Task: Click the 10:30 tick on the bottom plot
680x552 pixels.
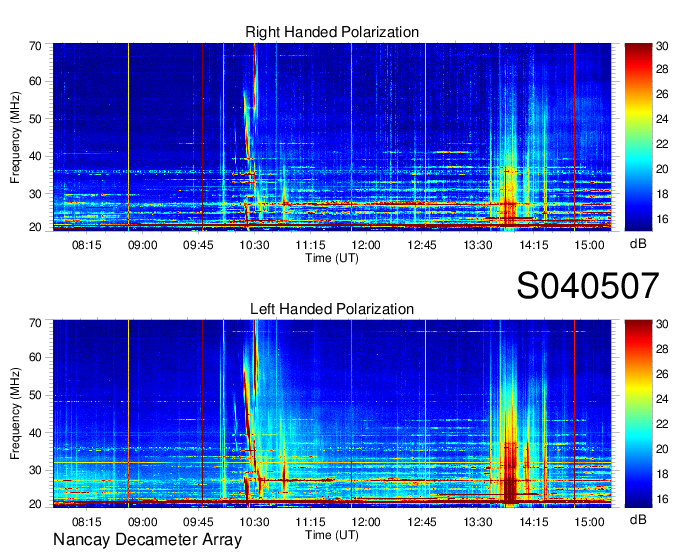Action: (254, 522)
